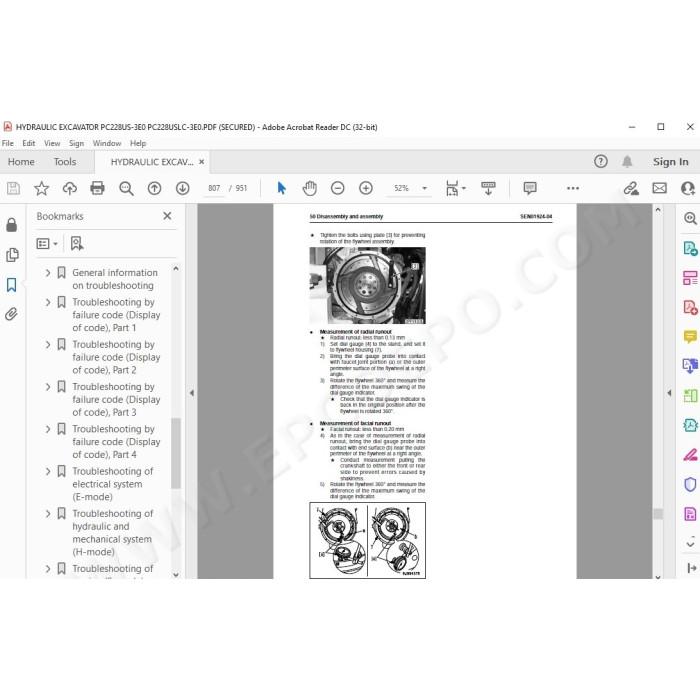Collapse left navigation pane arrow
The height and width of the screenshot is (700, 700).
coord(192,393)
